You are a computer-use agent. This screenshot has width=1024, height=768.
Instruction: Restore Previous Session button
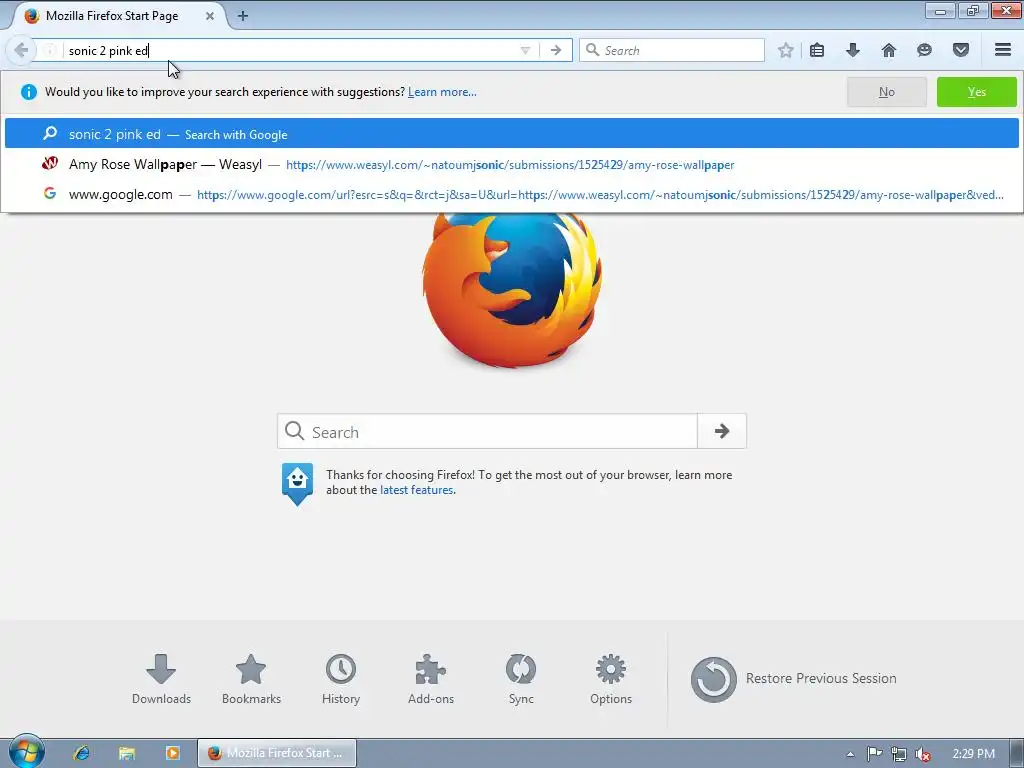[793, 679]
